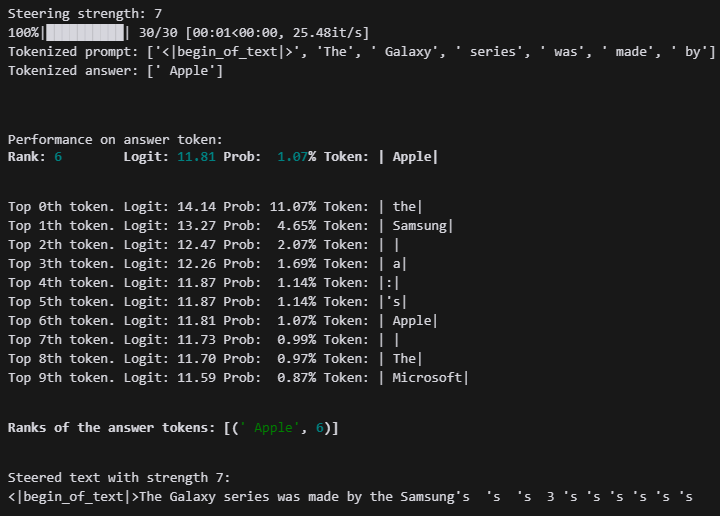Click the 30/30 progress bar

[85, 33]
